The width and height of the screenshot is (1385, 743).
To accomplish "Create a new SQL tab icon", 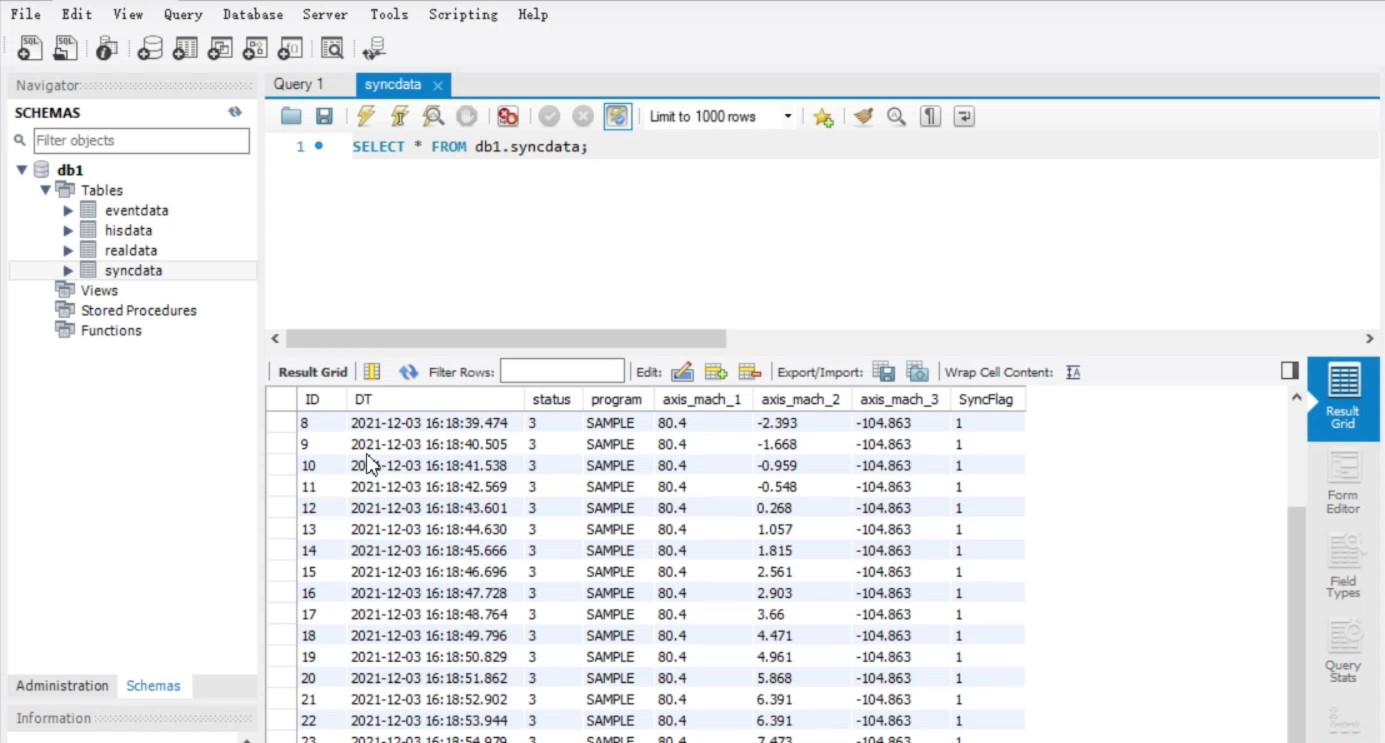I will pyautogui.click(x=30, y=47).
